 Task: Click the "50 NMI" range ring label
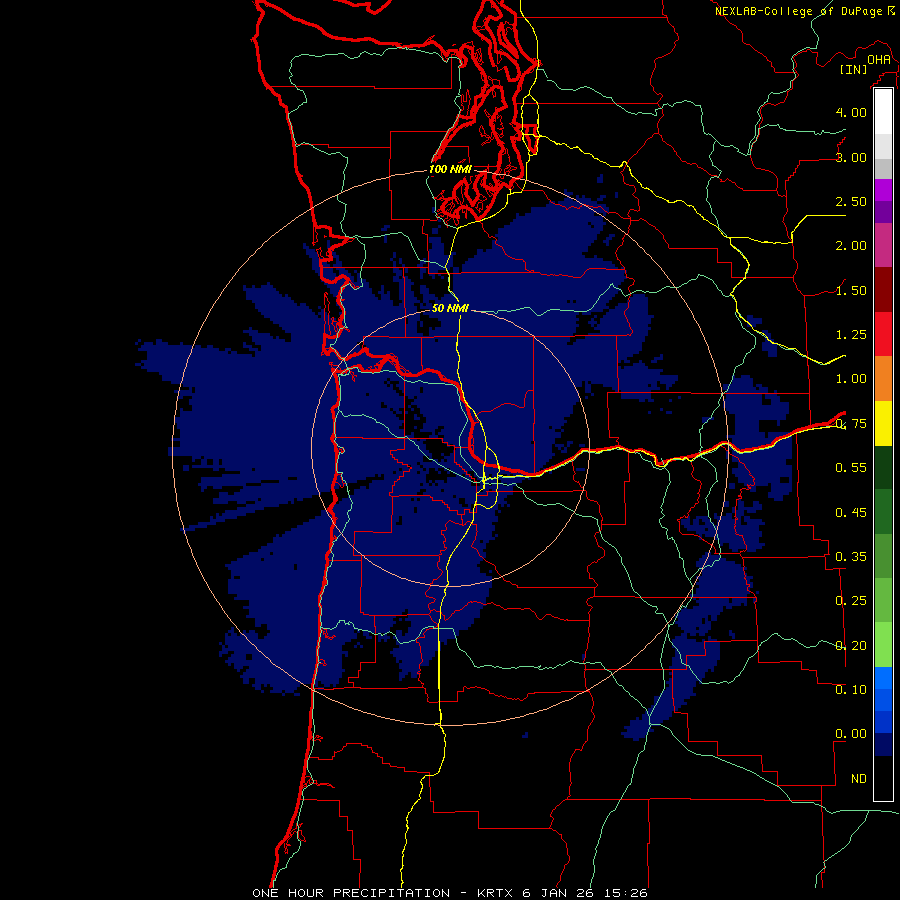pyautogui.click(x=451, y=308)
